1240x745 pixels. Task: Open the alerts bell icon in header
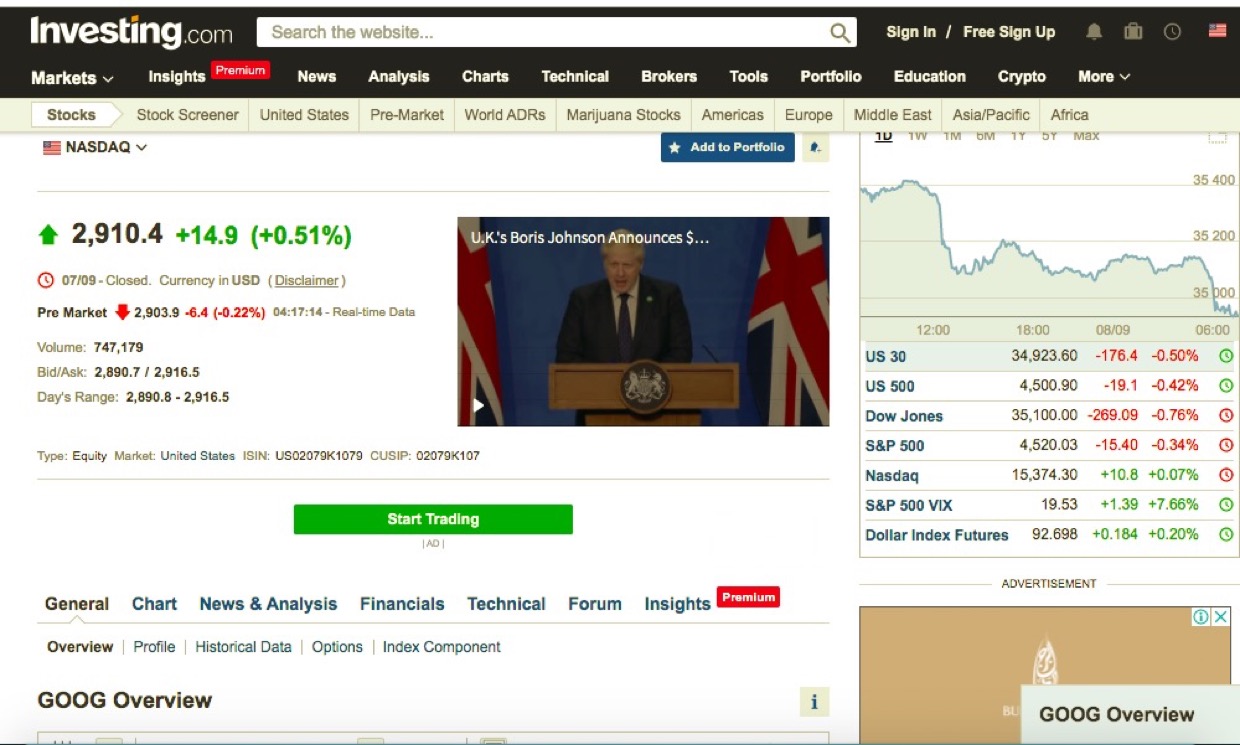(x=1094, y=32)
